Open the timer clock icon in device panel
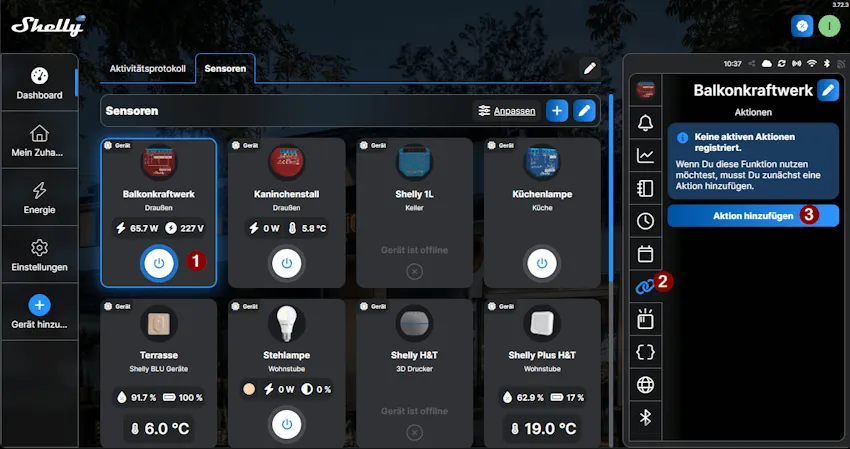The height and width of the screenshot is (449, 850). pyautogui.click(x=645, y=221)
